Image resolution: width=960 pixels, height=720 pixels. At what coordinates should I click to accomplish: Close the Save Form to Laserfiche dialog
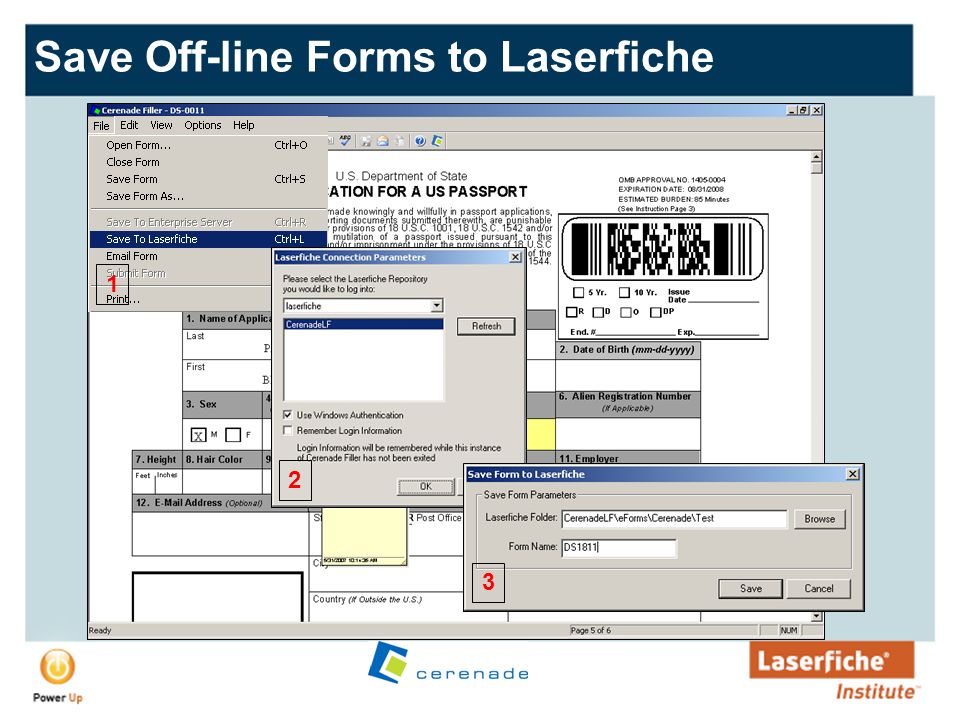coord(852,474)
